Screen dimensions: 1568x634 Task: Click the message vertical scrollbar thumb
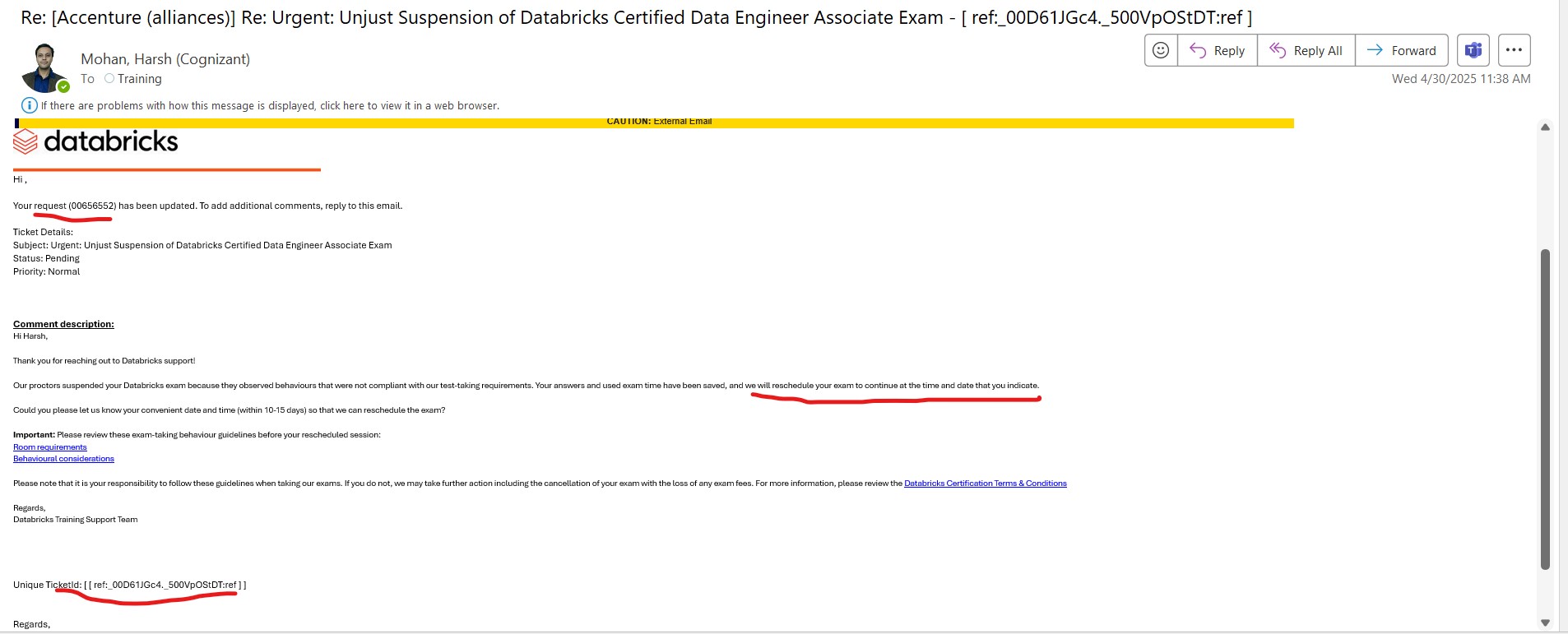click(1545, 409)
